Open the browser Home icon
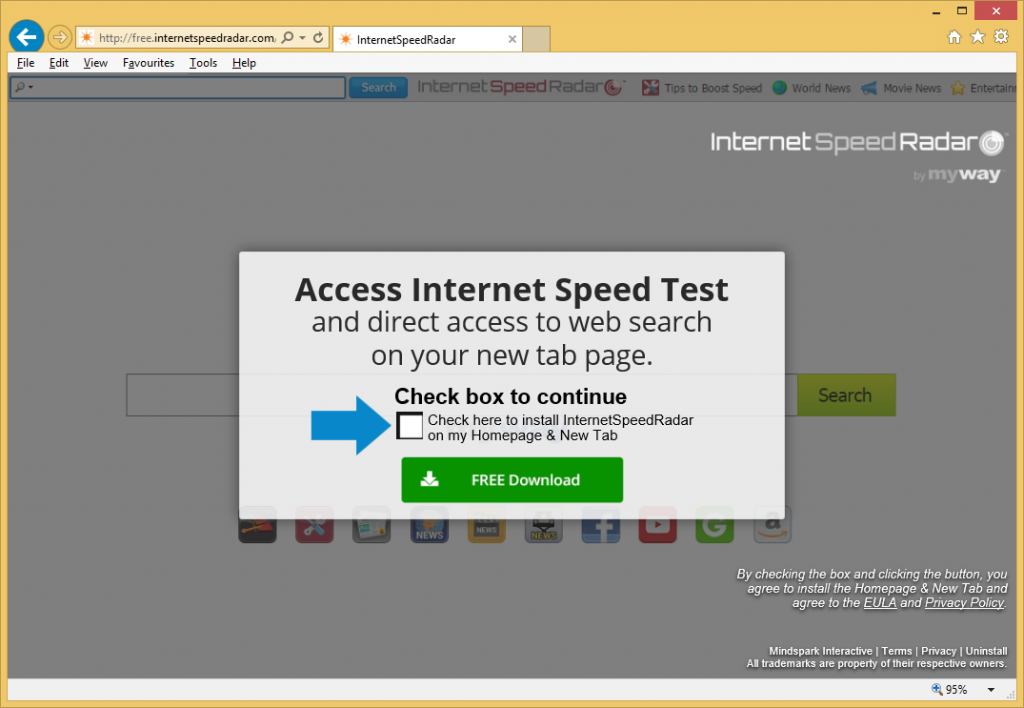This screenshot has height=708, width=1024. pos(954,37)
